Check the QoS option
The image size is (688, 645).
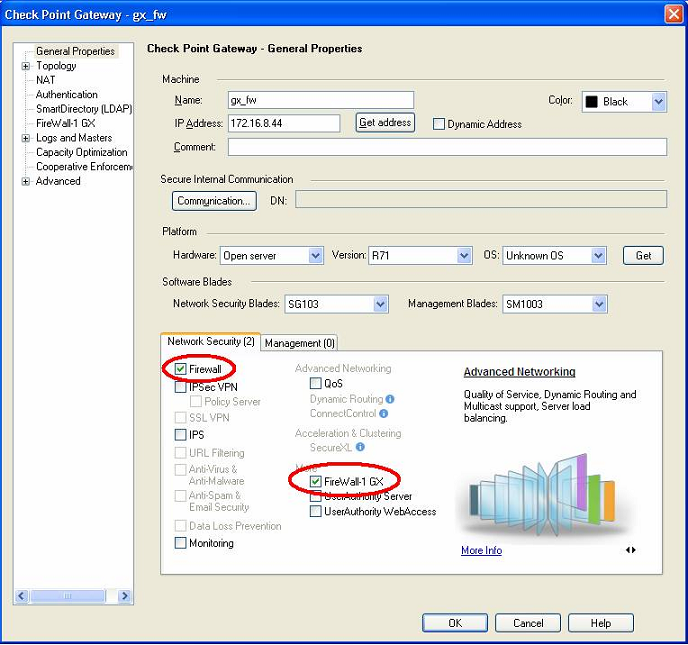tap(315, 383)
